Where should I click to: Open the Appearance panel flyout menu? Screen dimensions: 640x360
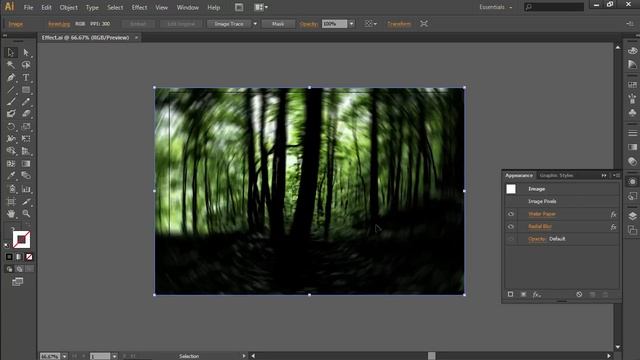pyautogui.click(x=616, y=176)
